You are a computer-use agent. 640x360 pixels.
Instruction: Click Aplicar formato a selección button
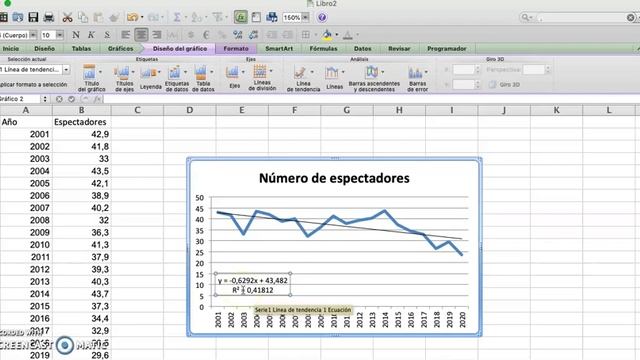[33, 84]
